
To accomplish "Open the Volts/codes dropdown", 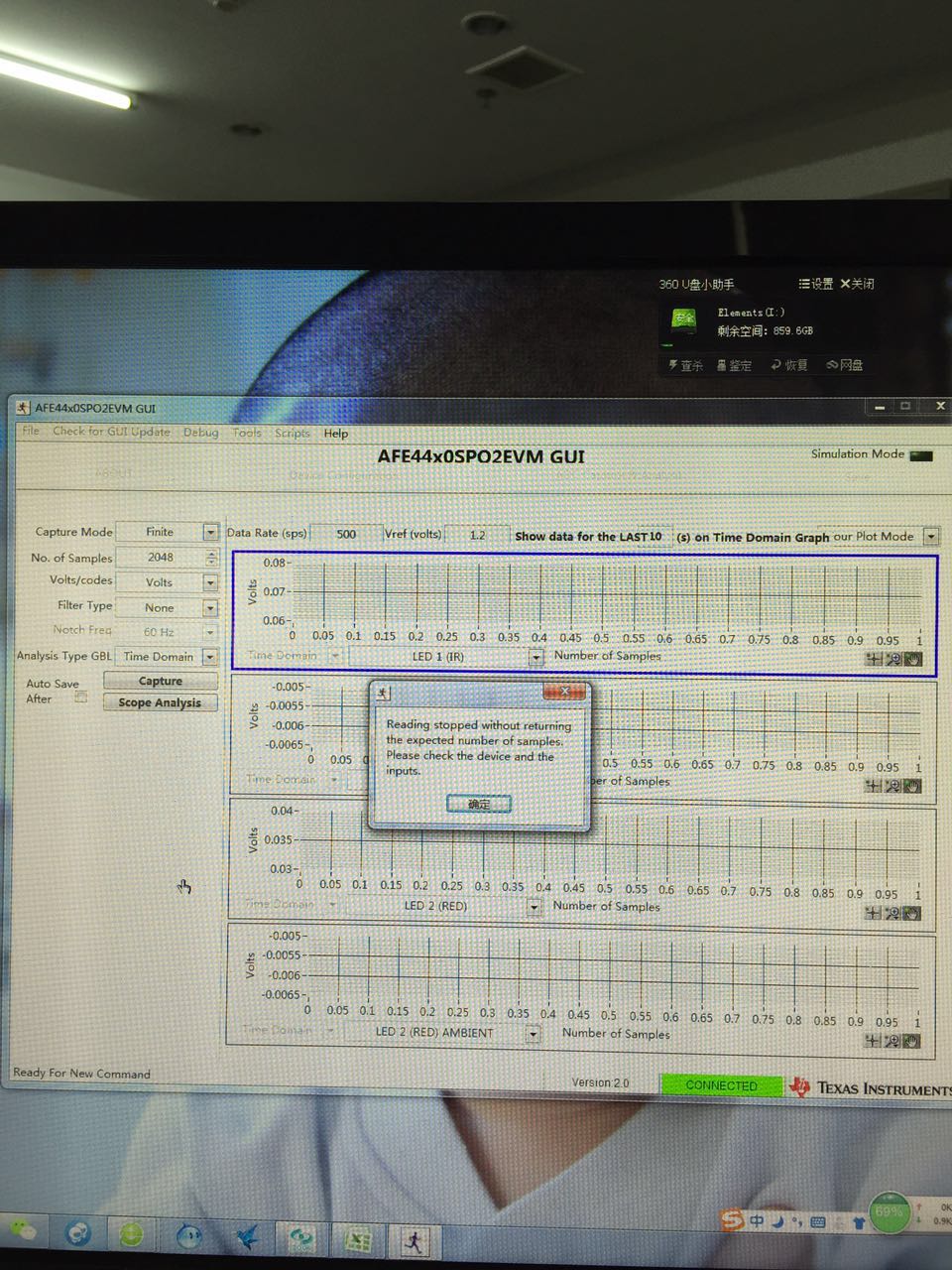I will [210, 582].
